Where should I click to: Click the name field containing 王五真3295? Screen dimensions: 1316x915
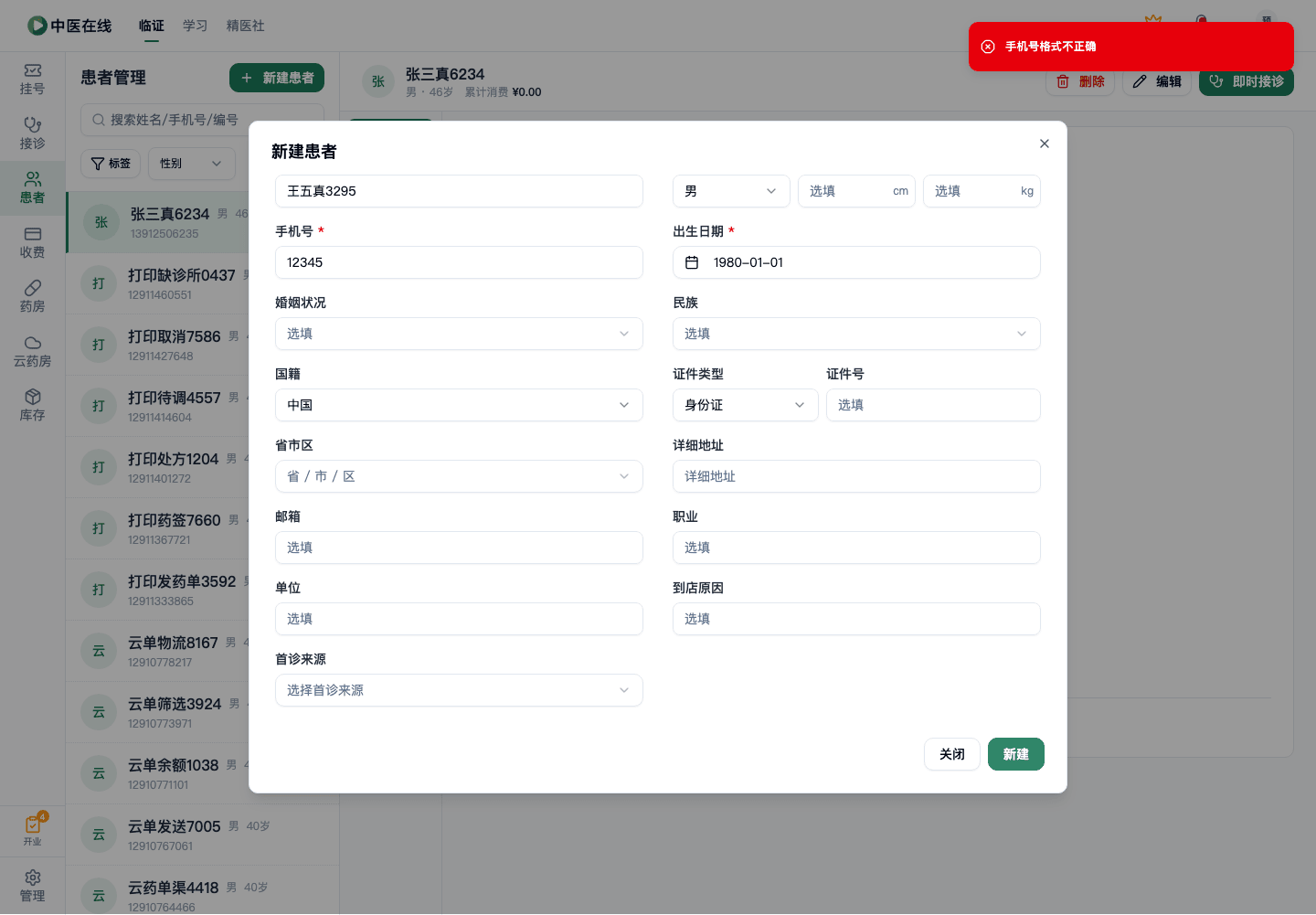pyautogui.click(x=459, y=191)
